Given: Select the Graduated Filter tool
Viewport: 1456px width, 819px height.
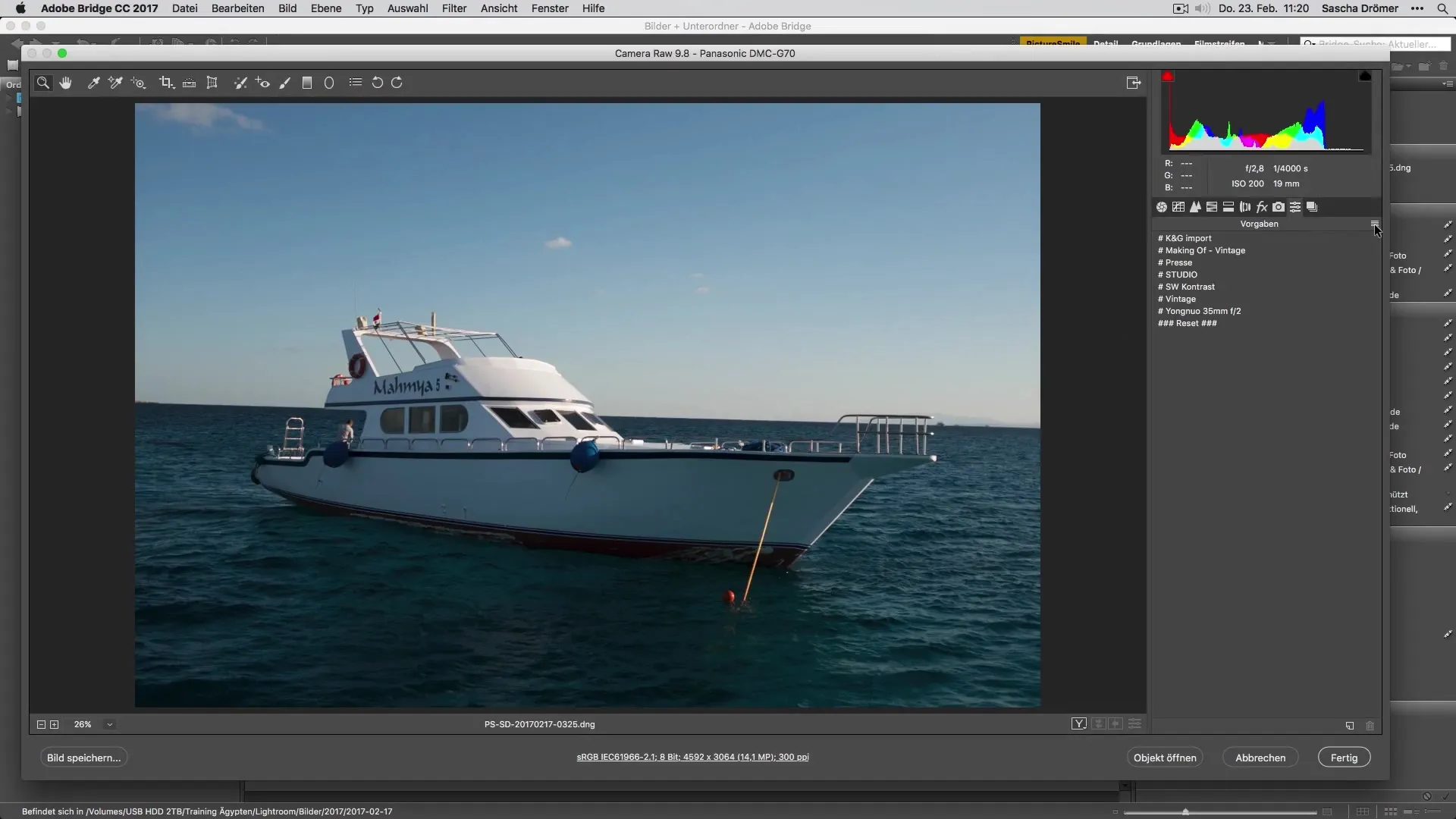Looking at the screenshot, I should click(x=307, y=83).
